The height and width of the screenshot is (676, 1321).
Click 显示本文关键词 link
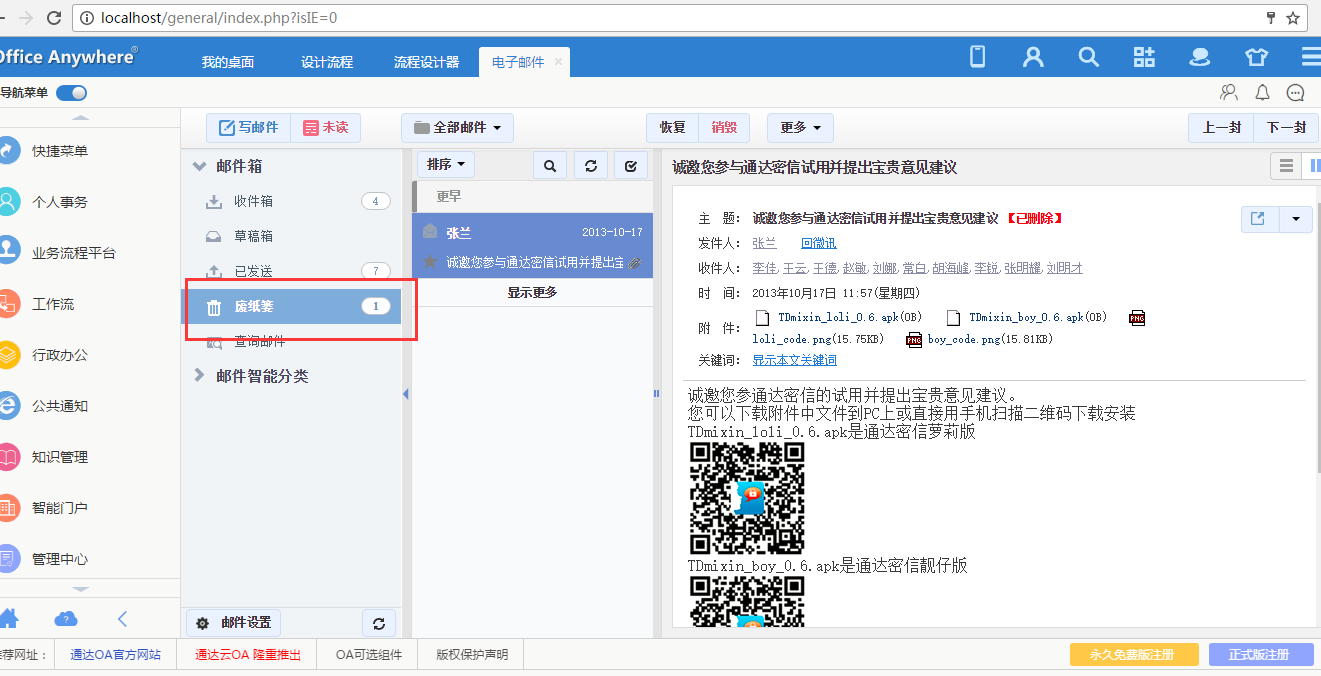(794, 360)
